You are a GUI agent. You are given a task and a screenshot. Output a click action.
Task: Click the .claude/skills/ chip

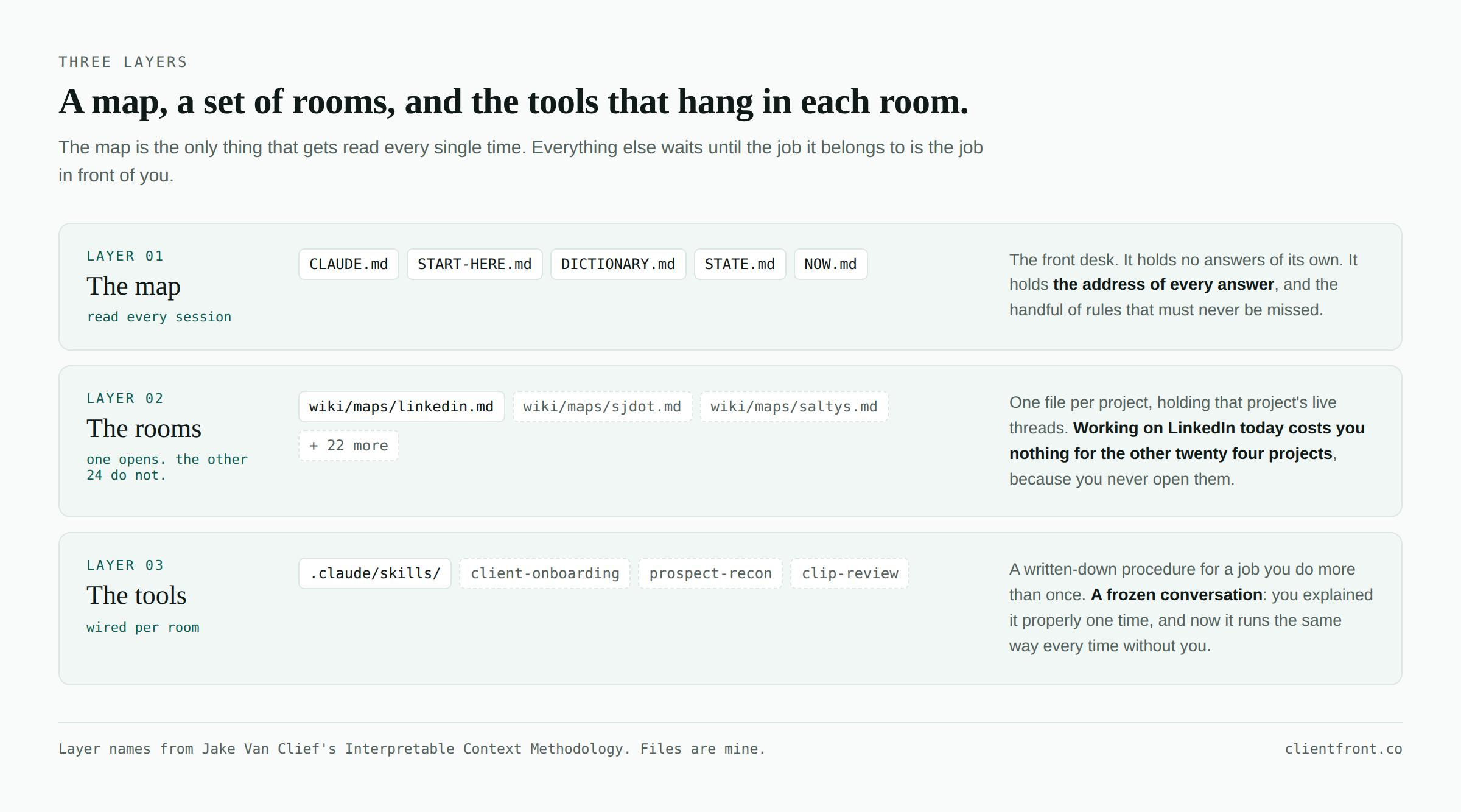(x=374, y=573)
